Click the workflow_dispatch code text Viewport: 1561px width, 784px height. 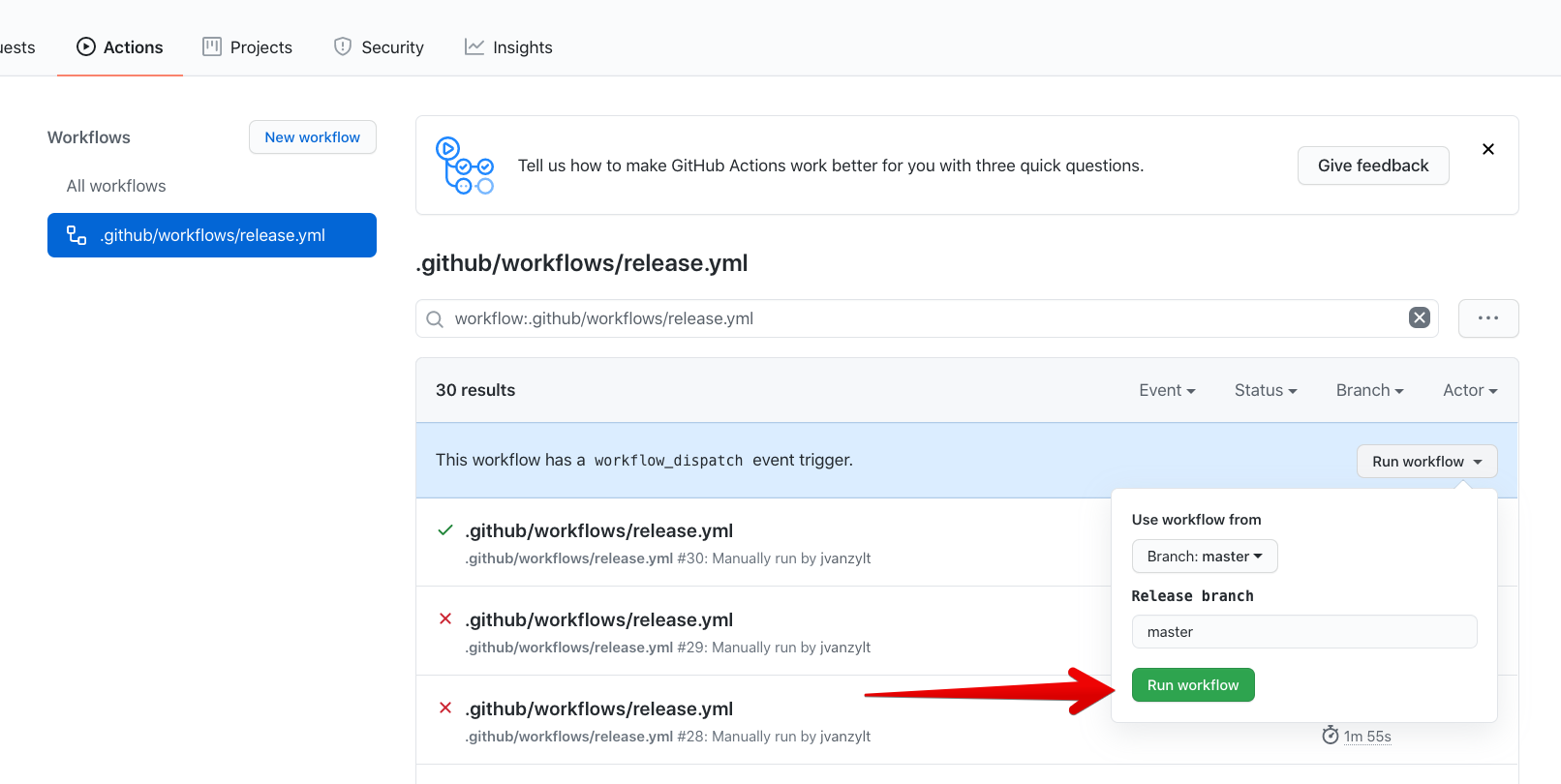pyautogui.click(x=668, y=461)
